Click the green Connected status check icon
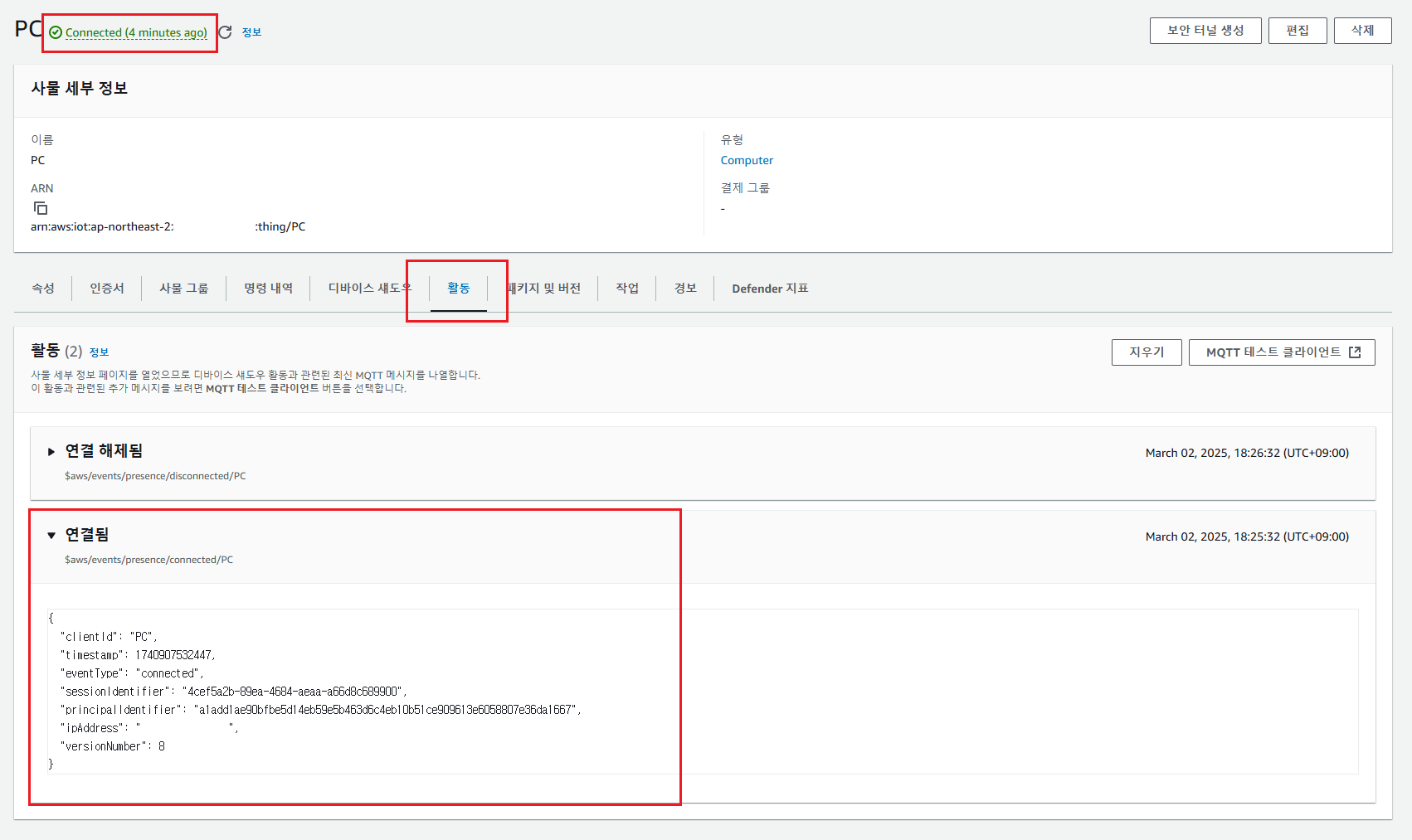This screenshot has width=1412, height=840. 56,32
